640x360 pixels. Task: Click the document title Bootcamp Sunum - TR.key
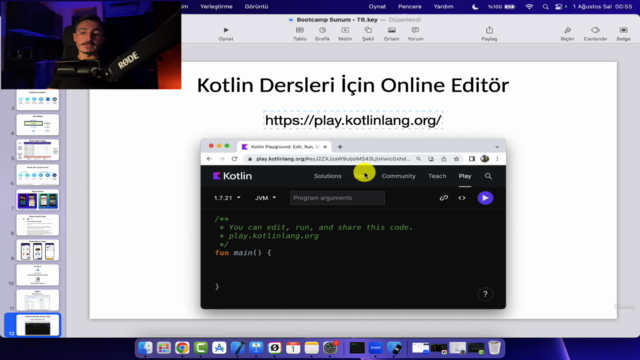coord(337,20)
